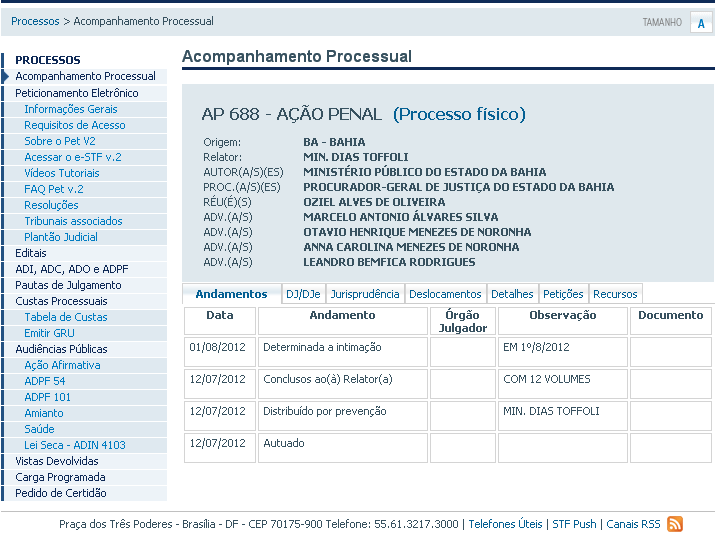
Task: Click the Processos breadcrumb link
Action: click(35, 21)
